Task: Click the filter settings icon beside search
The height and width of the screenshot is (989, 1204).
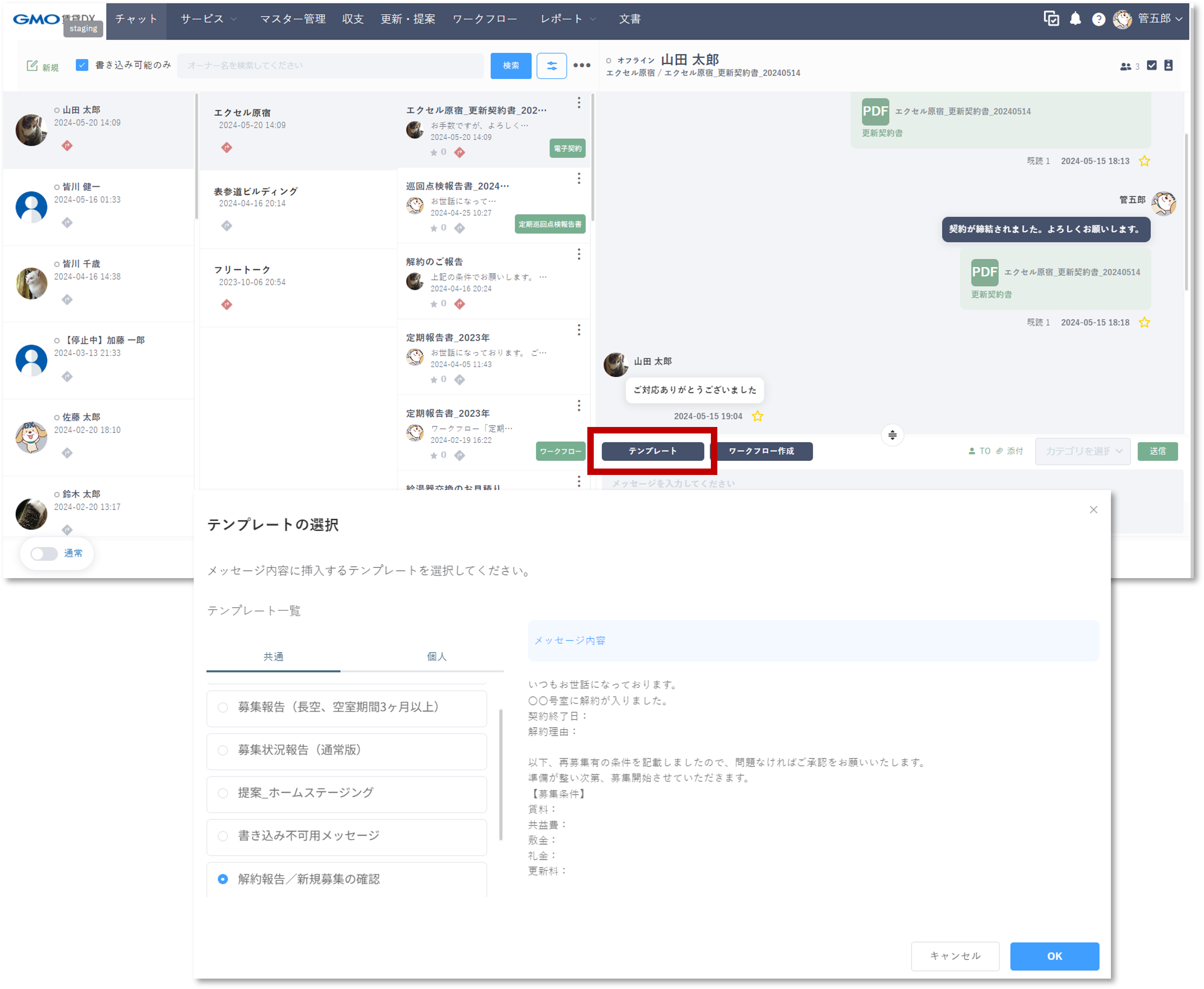Action: pyautogui.click(x=551, y=66)
